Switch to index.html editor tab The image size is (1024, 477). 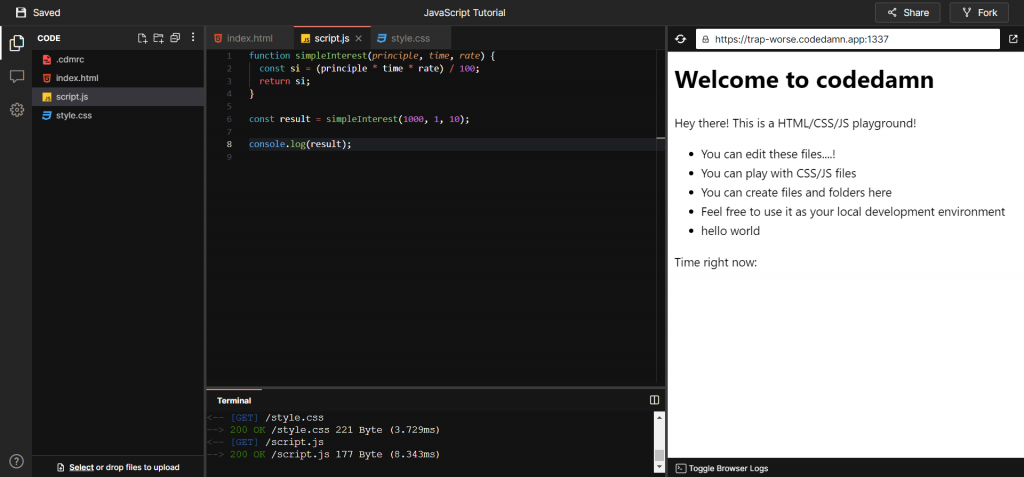249,39
